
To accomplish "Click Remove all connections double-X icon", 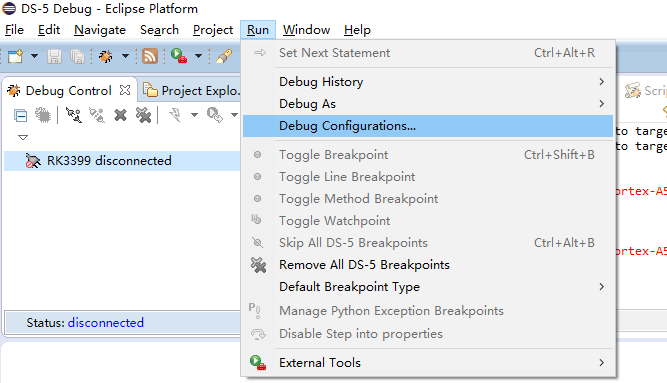I will [x=144, y=115].
